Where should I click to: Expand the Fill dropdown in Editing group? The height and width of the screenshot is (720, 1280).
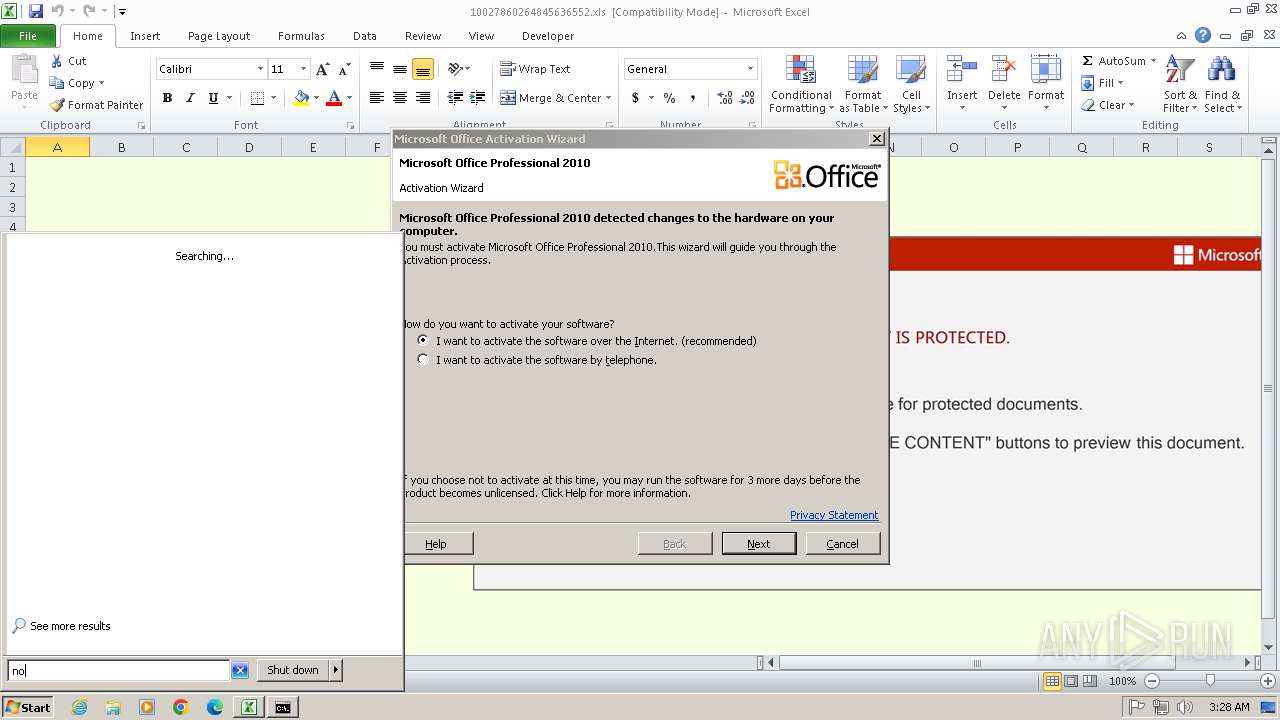coord(1120,83)
